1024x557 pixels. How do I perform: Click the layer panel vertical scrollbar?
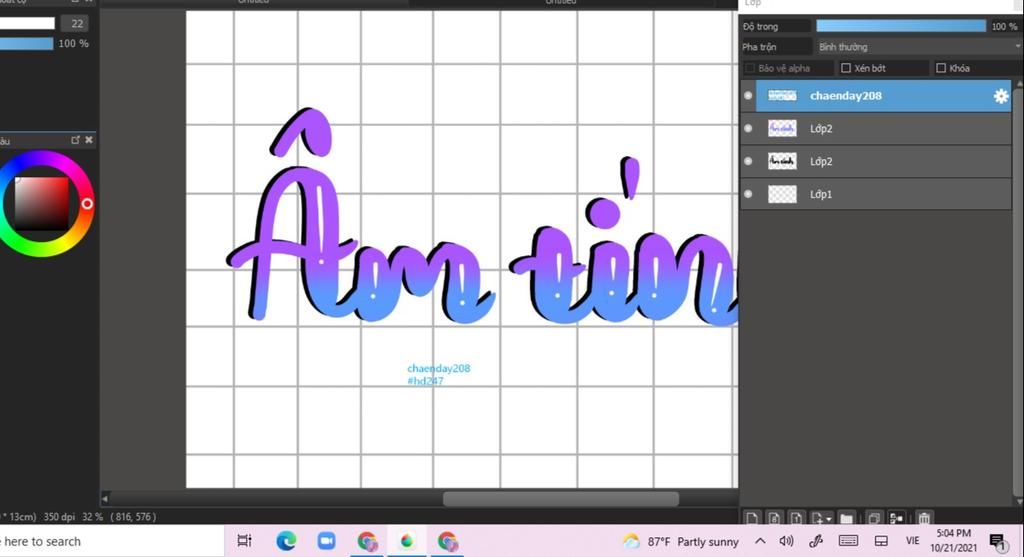[1017, 291]
